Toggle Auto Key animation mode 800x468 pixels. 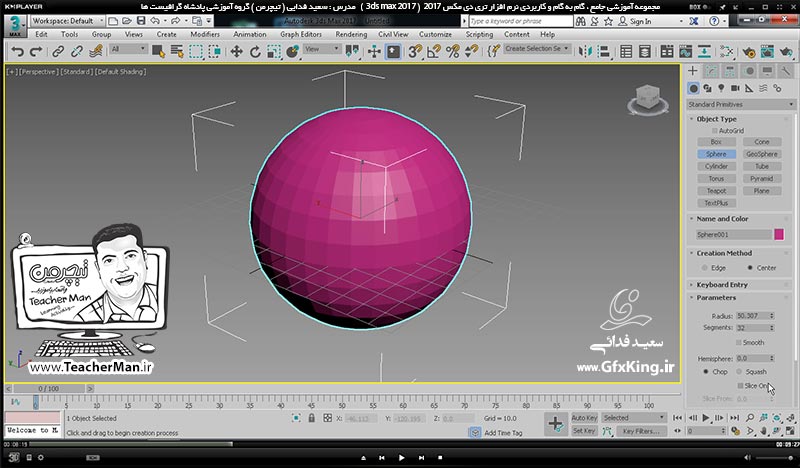click(584, 418)
